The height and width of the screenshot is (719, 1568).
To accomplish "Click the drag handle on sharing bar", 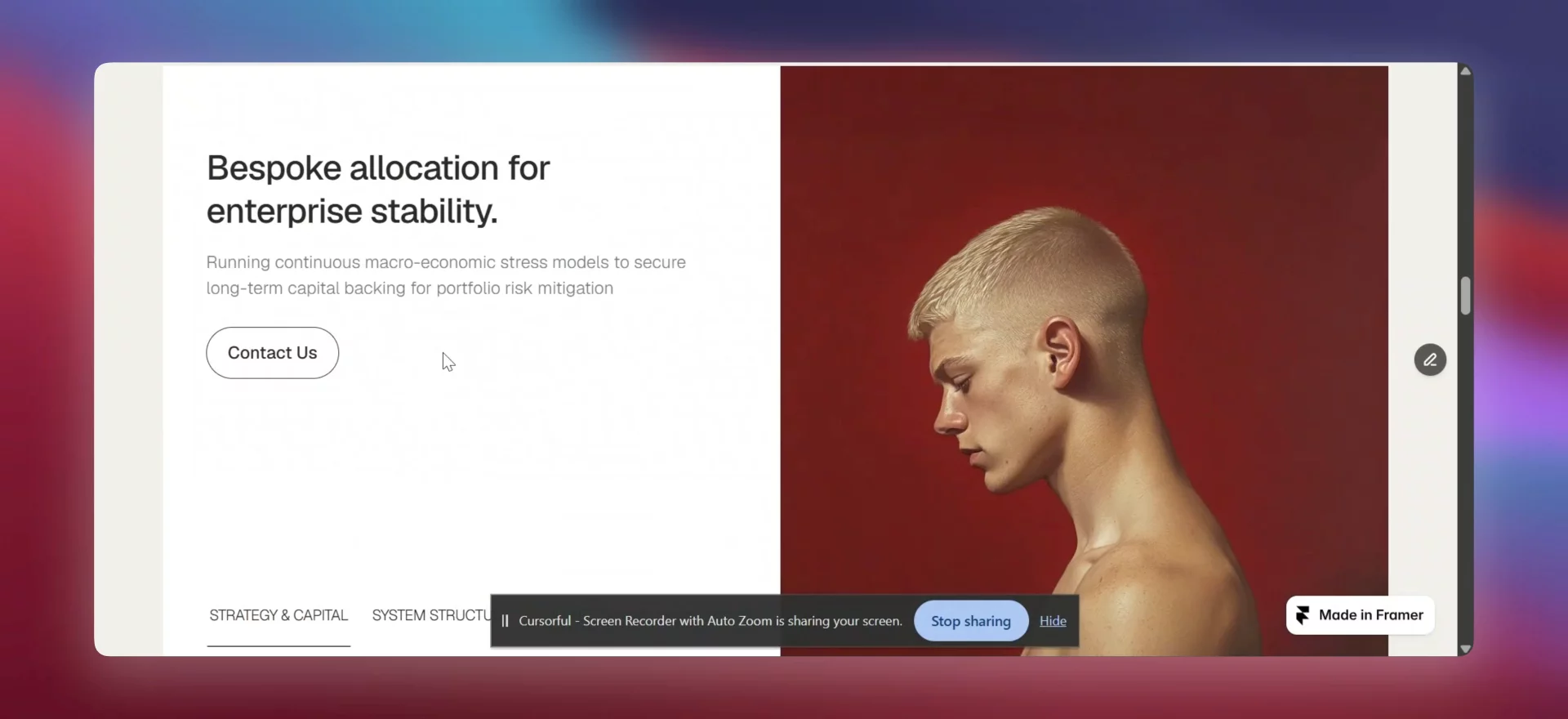I will tap(505, 621).
